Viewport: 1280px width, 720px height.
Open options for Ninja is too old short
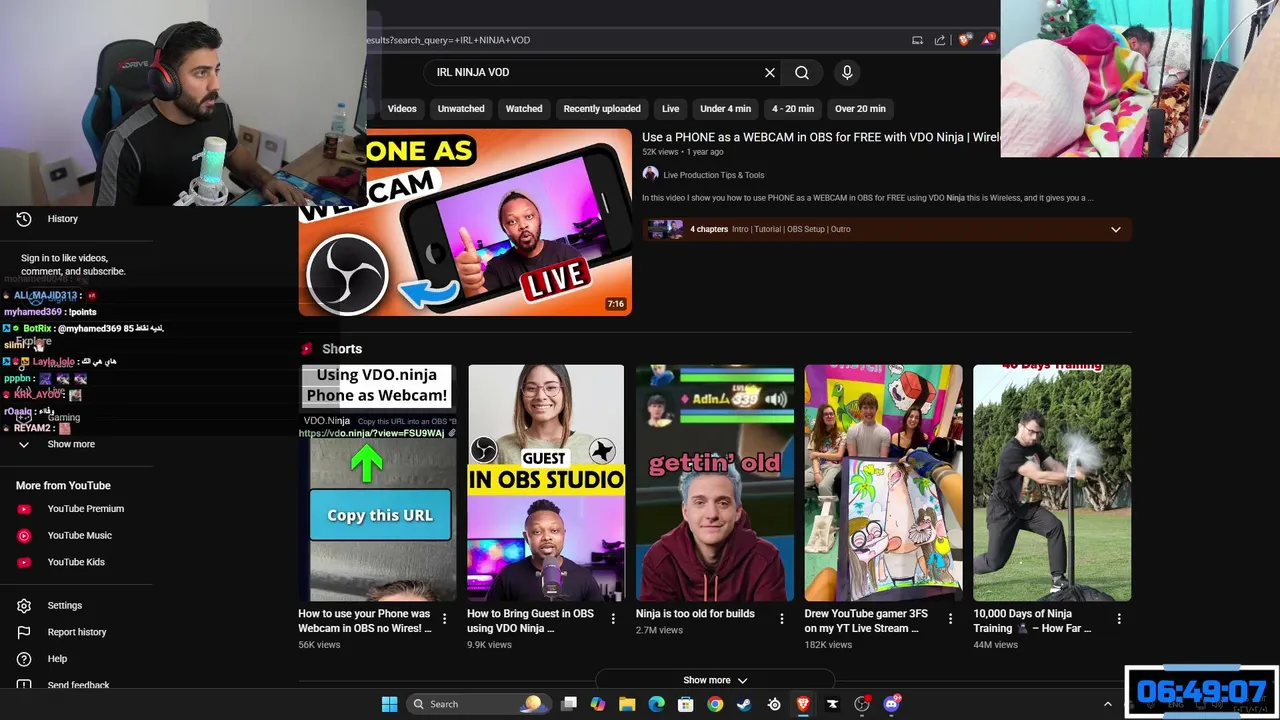coord(782,619)
